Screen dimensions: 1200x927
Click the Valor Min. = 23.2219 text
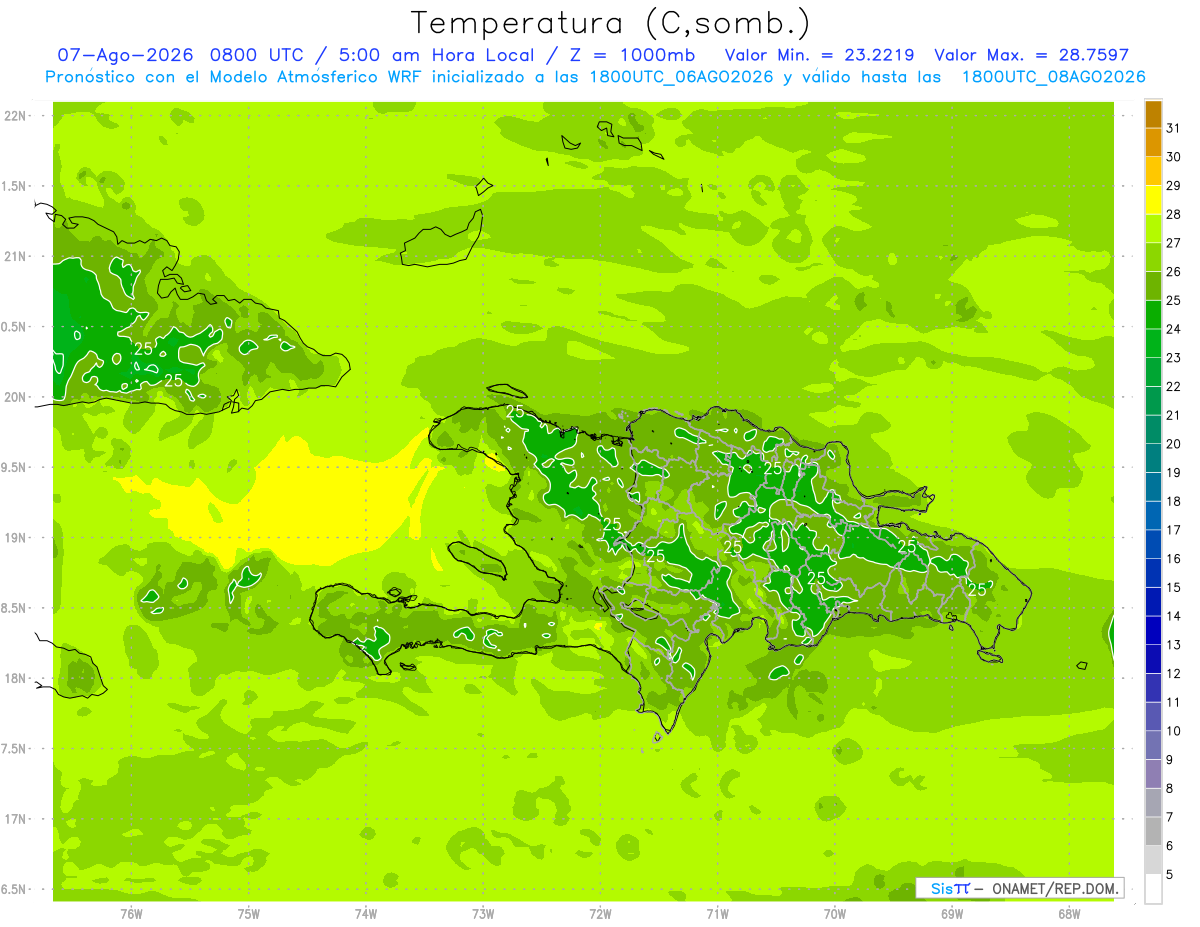tap(821, 55)
